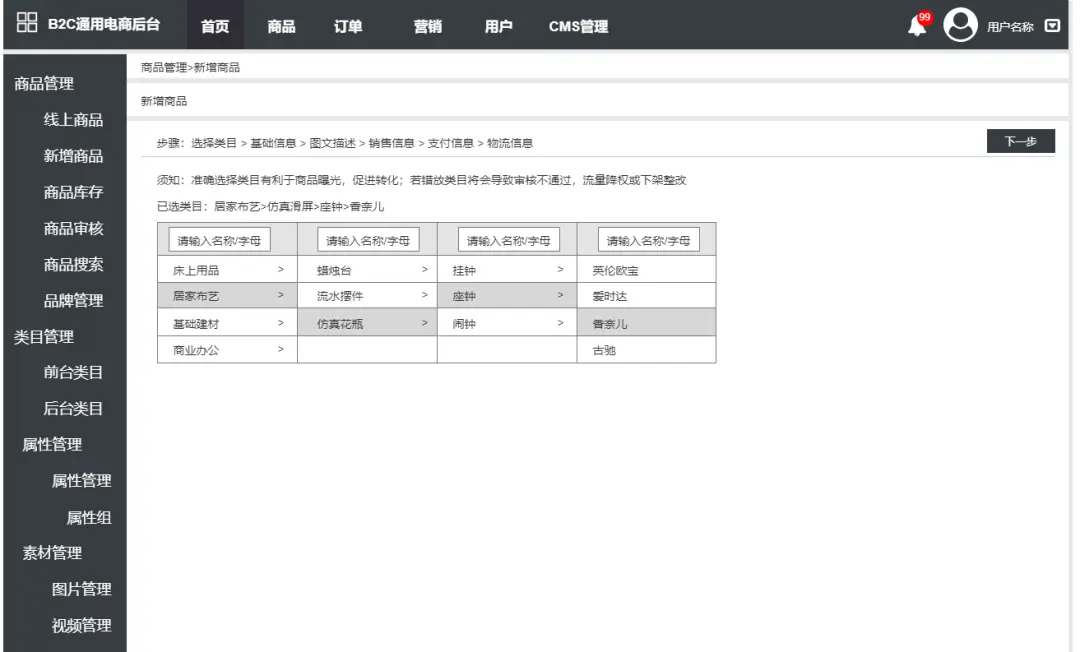Toggle the 类目管理 sidebar section
Image resolution: width=1080 pixels, height=652 pixels.
coord(44,337)
